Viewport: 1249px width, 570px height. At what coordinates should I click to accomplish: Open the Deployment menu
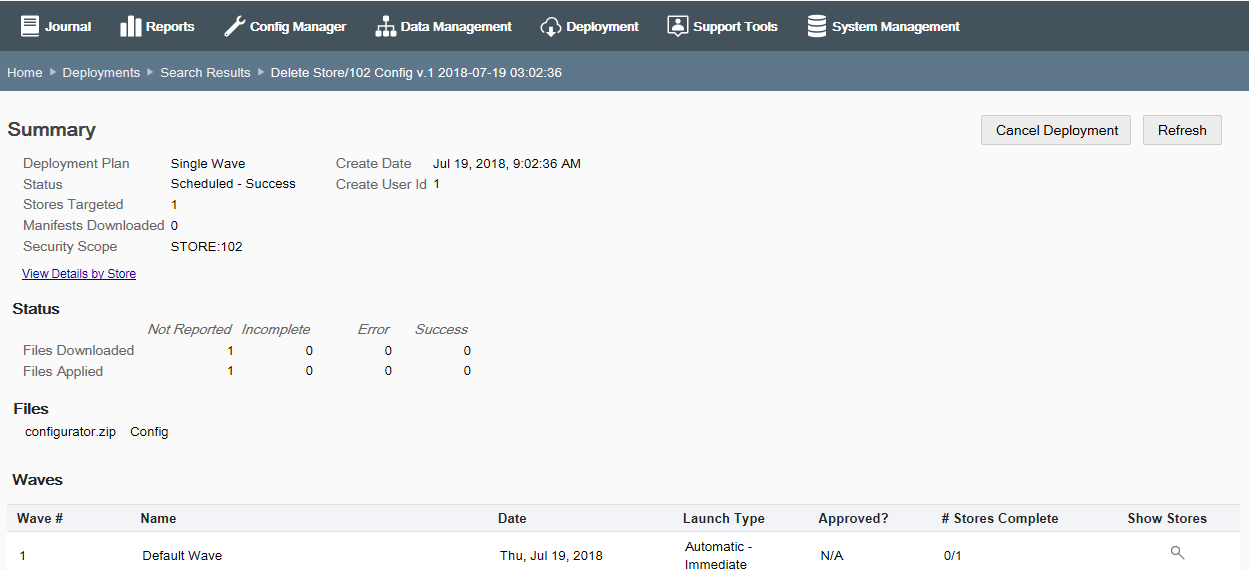(589, 26)
